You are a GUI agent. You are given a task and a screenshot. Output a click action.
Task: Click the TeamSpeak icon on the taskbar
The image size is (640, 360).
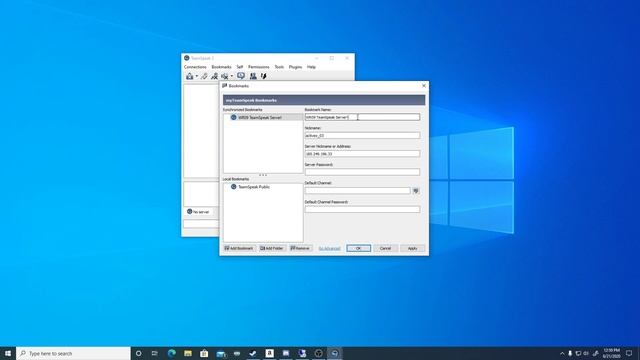pos(335,353)
